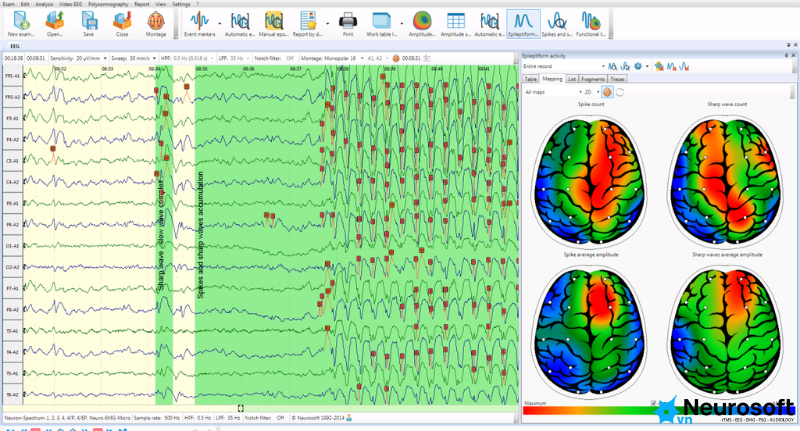Toggle the map rotation circle icon
This screenshot has height=431, width=800.
tap(620, 92)
